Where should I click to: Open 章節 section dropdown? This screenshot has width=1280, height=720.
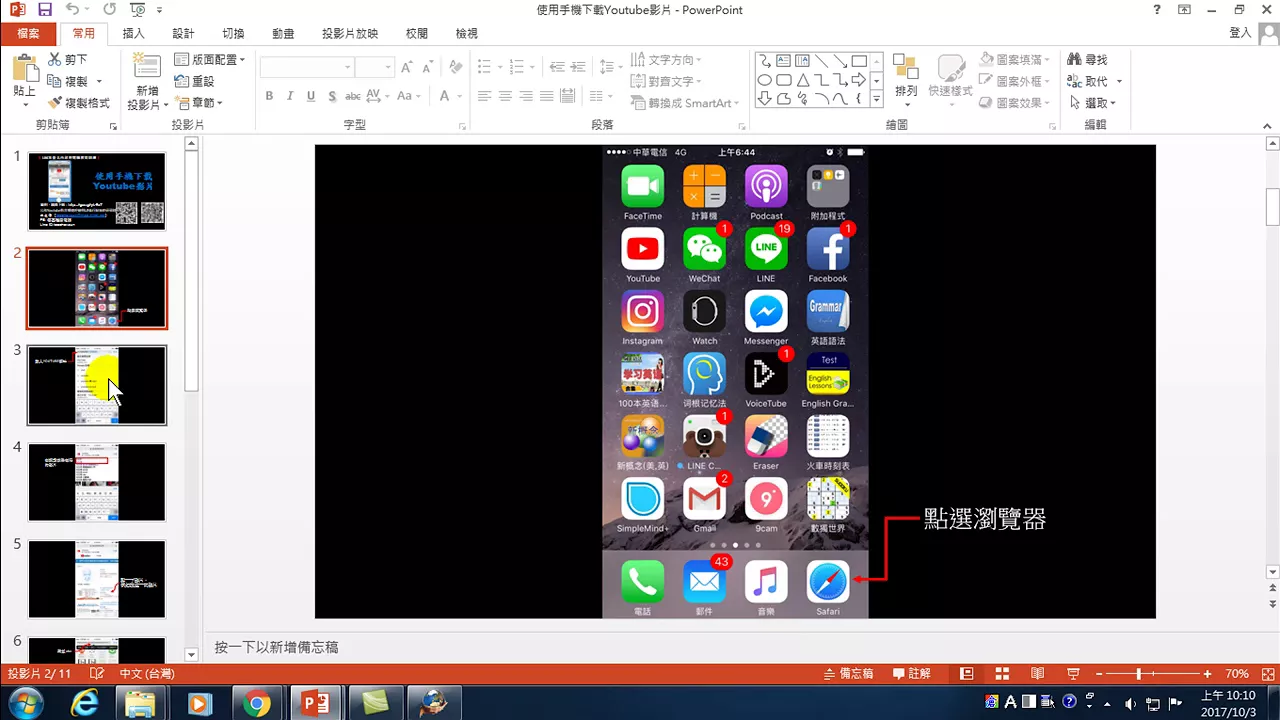(x=199, y=103)
